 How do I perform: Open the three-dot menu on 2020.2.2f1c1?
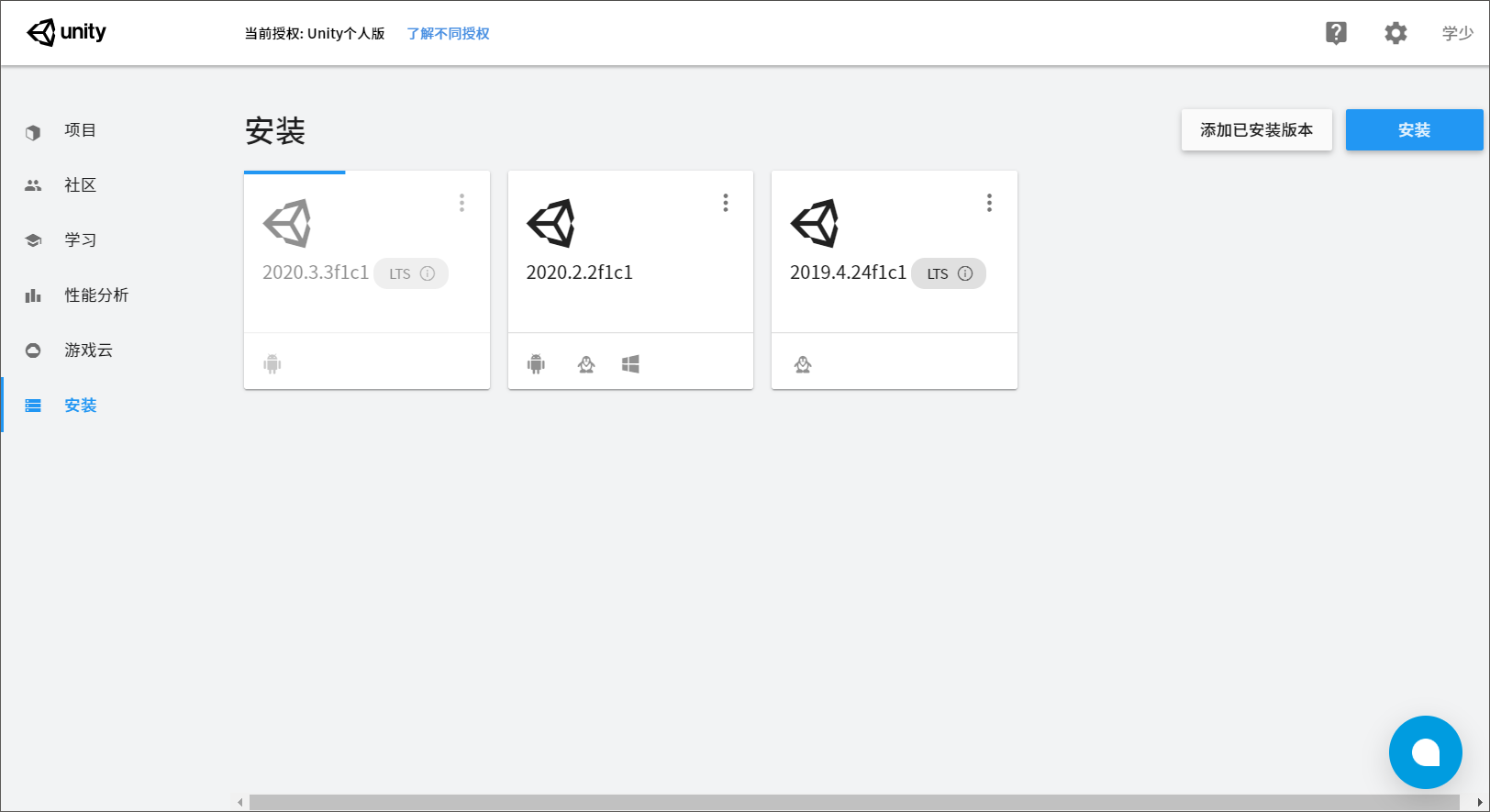pyautogui.click(x=726, y=203)
